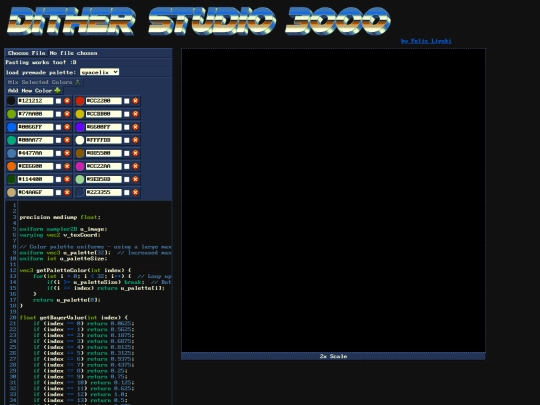This screenshot has width=540, height=405.
Task: Click the #121212 hex input field
Action: point(35,101)
